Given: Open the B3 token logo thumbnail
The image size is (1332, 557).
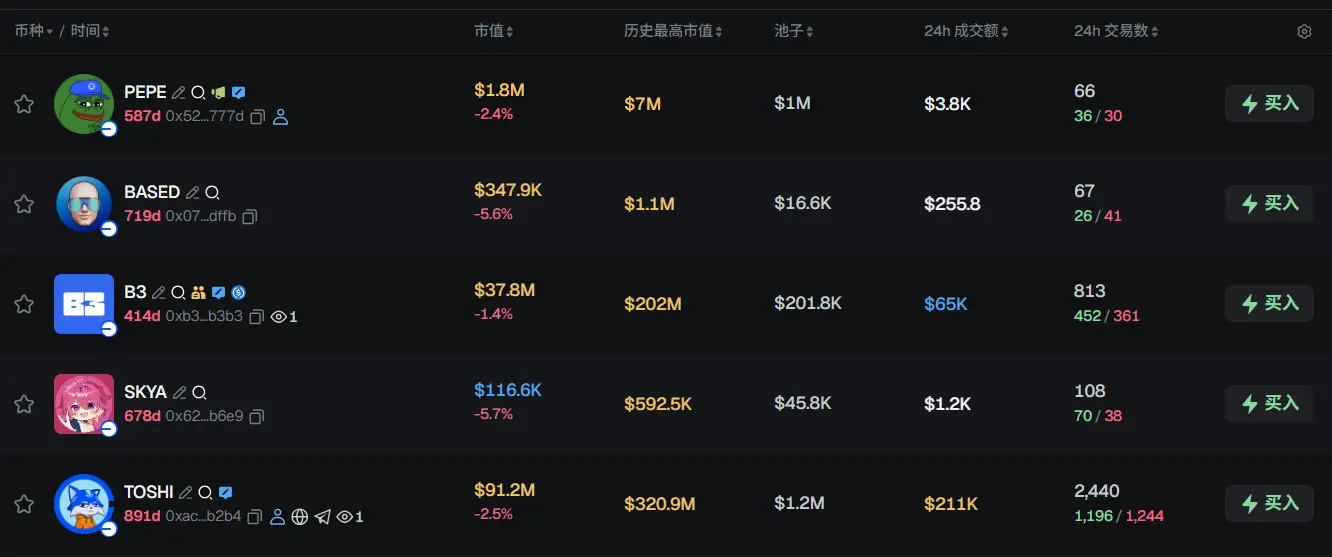Looking at the screenshot, I should click(84, 304).
